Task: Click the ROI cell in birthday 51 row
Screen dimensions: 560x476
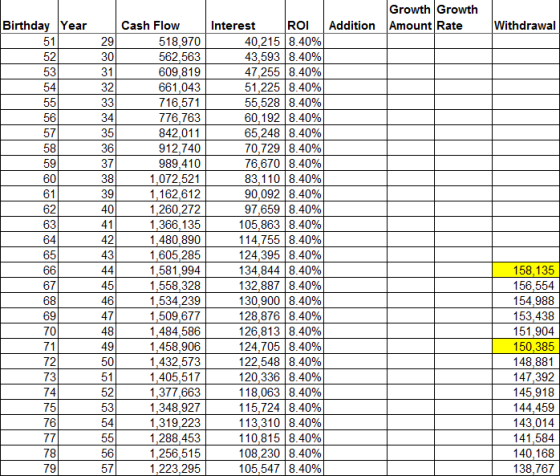Action: coord(304,42)
